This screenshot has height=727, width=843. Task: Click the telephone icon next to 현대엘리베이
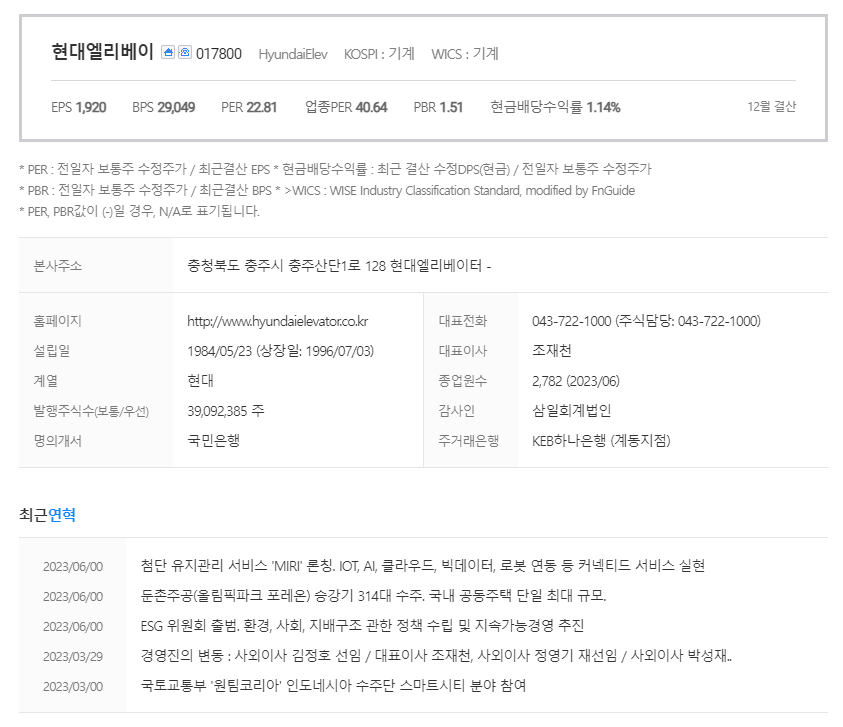coord(185,52)
